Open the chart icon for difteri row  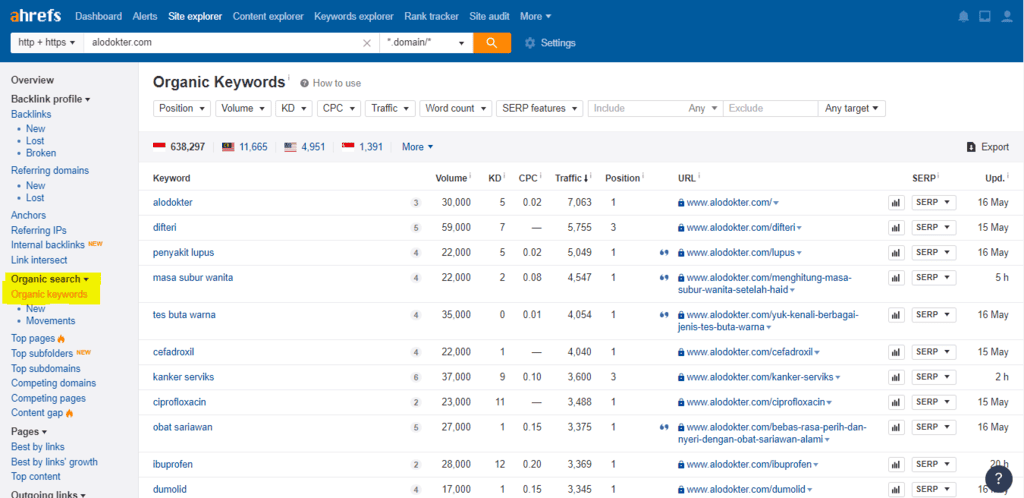point(896,228)
